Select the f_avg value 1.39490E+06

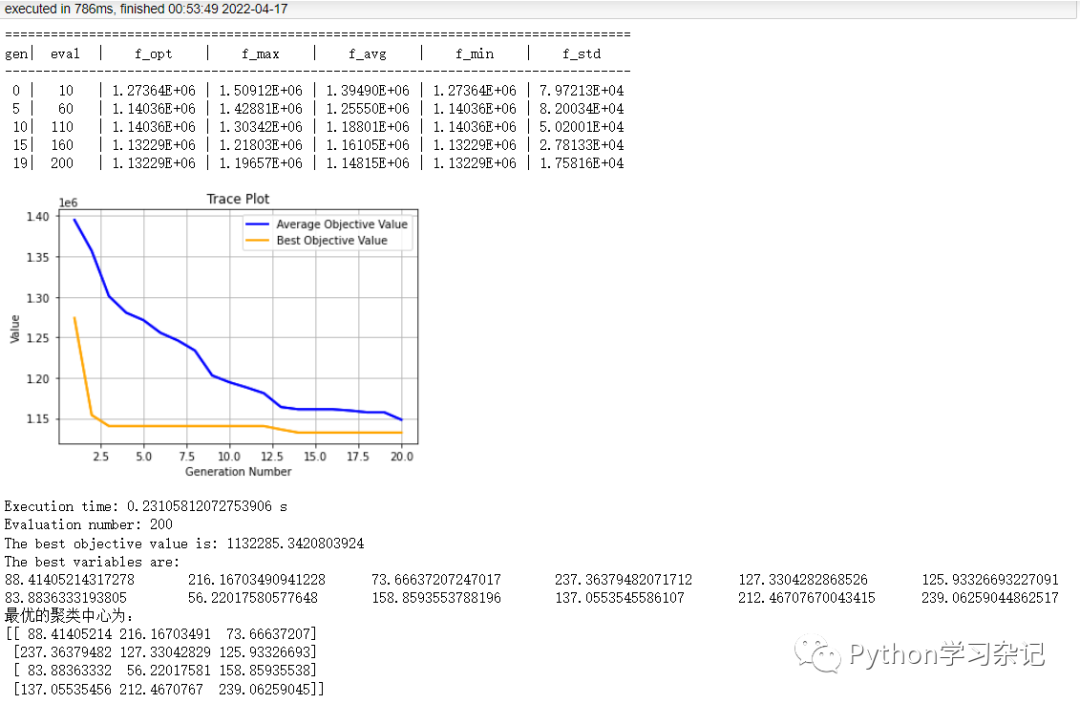point(368,90)
